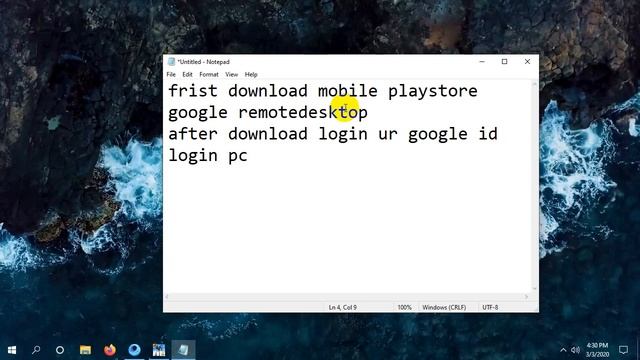Click the vertical scrollbar down arrow
This screenshot has height=360, width=640.
coord(534,289)
